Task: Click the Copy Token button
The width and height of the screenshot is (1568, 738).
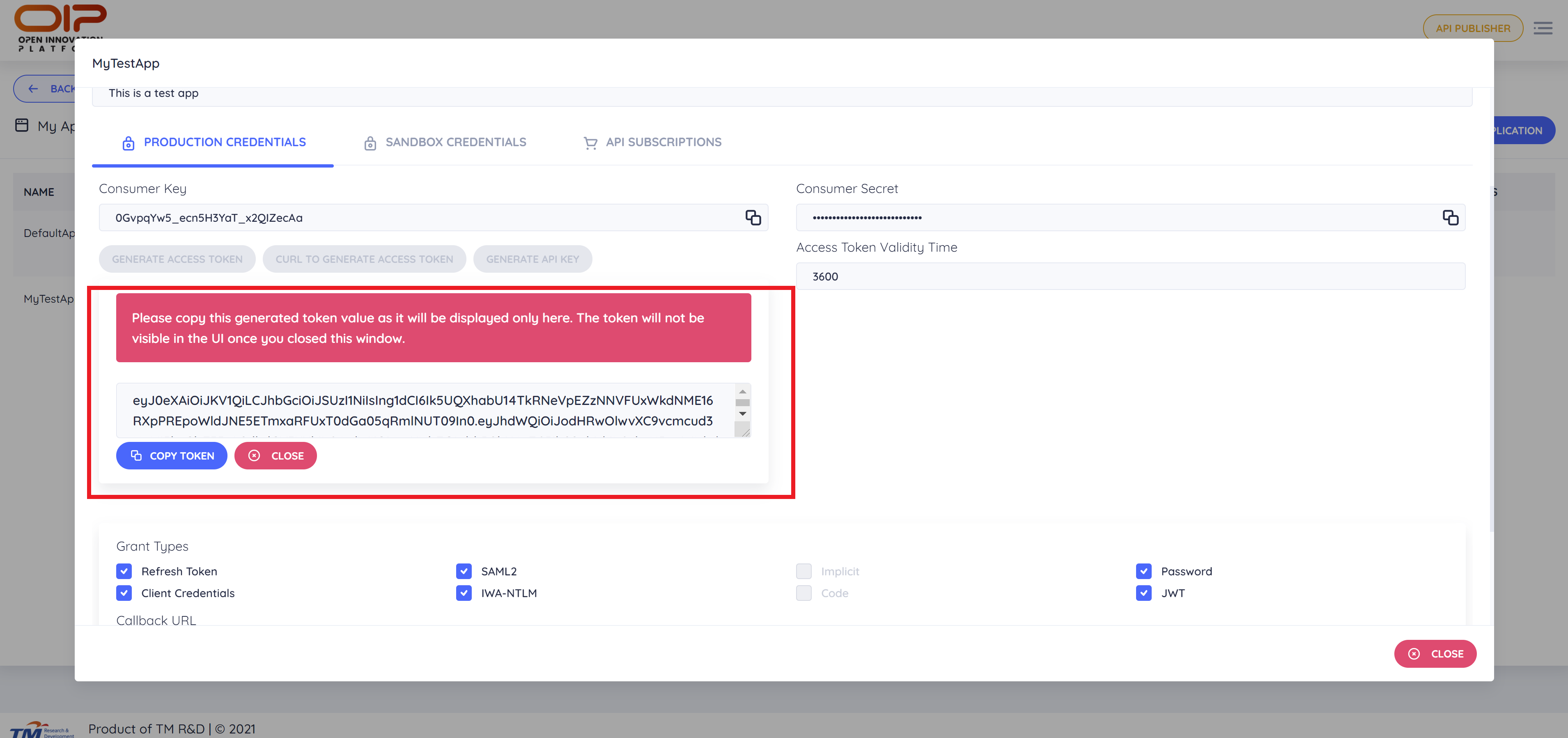Action: click(x=172, y=455)
